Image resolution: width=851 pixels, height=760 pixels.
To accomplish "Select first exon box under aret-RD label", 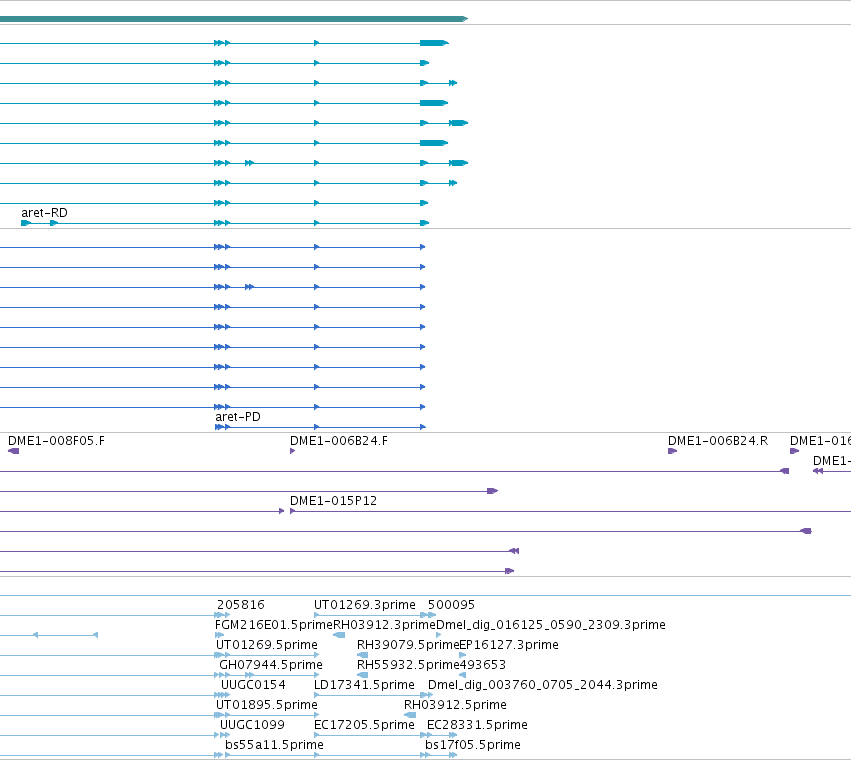I will click(x=26, y=223).
